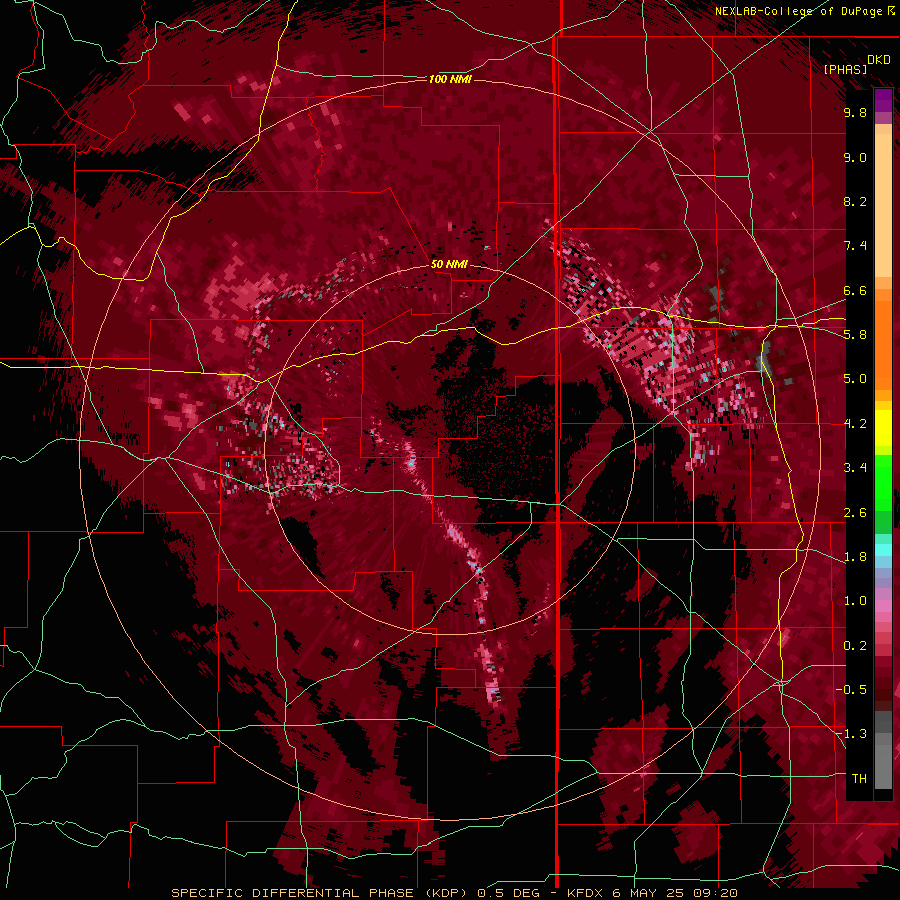The height and width of the screenshot is (900, 900).
Task: Click the 4.2 value on the legend
Action: pos(855,424)
